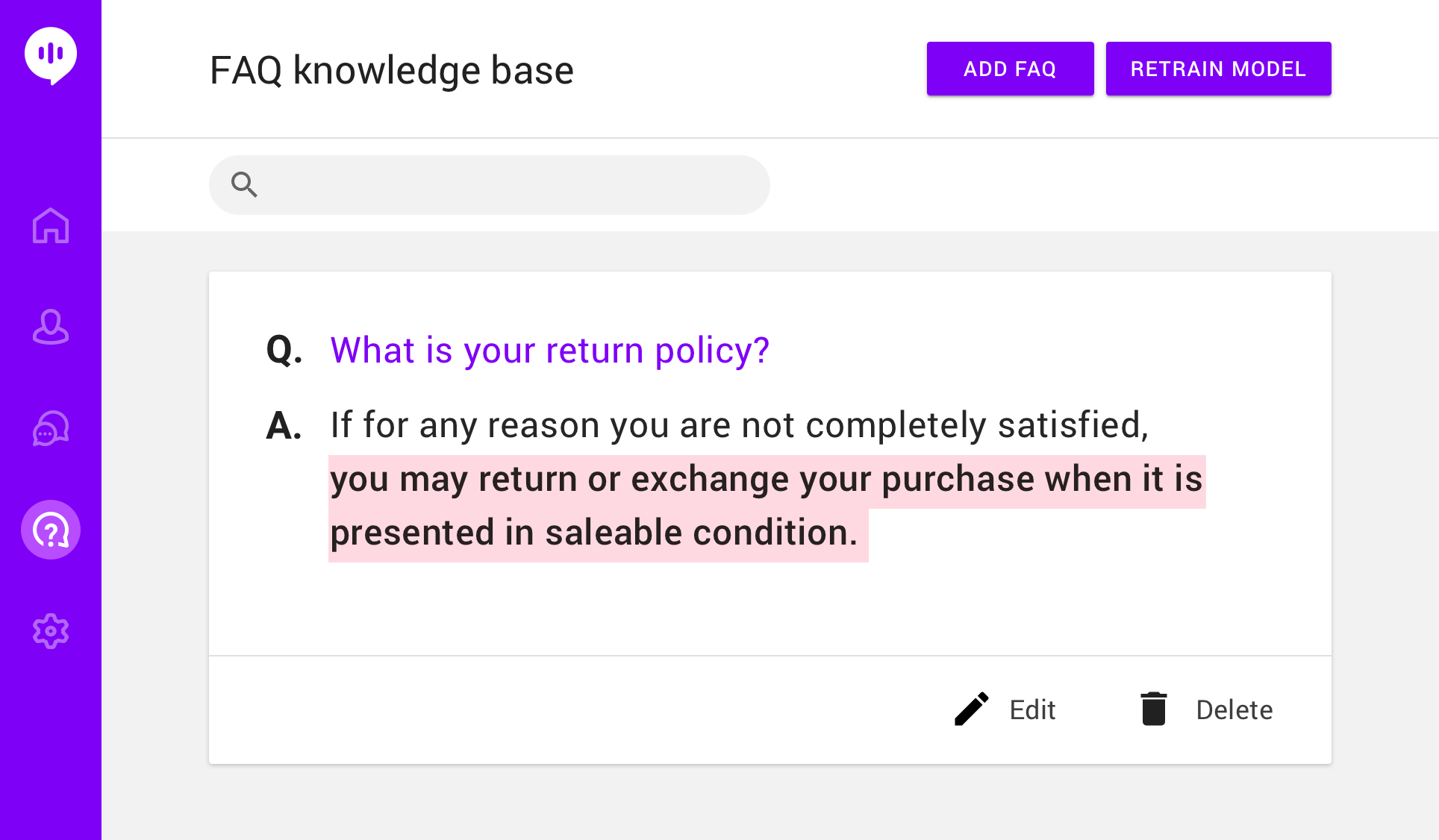Open Settings gear in the sidebar
Viewport: 1439px width, 840px height.
tap(51, 631)
